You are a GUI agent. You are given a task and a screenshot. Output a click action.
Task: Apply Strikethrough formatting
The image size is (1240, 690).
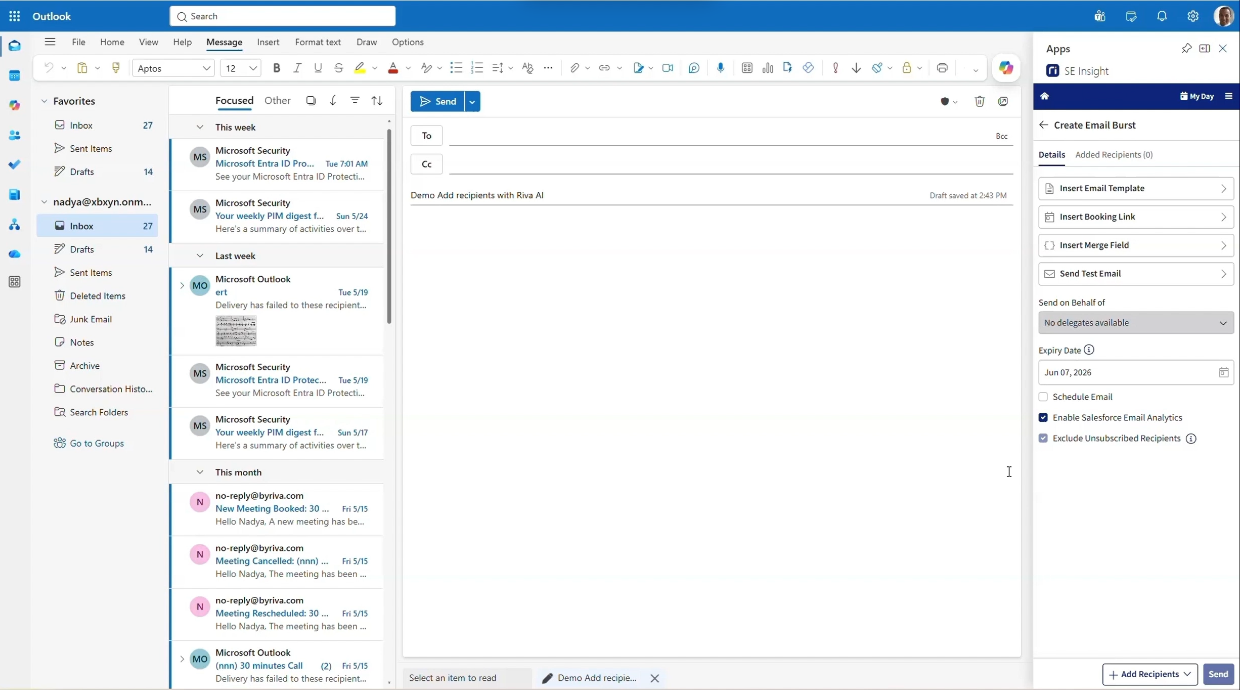(339, 68)
